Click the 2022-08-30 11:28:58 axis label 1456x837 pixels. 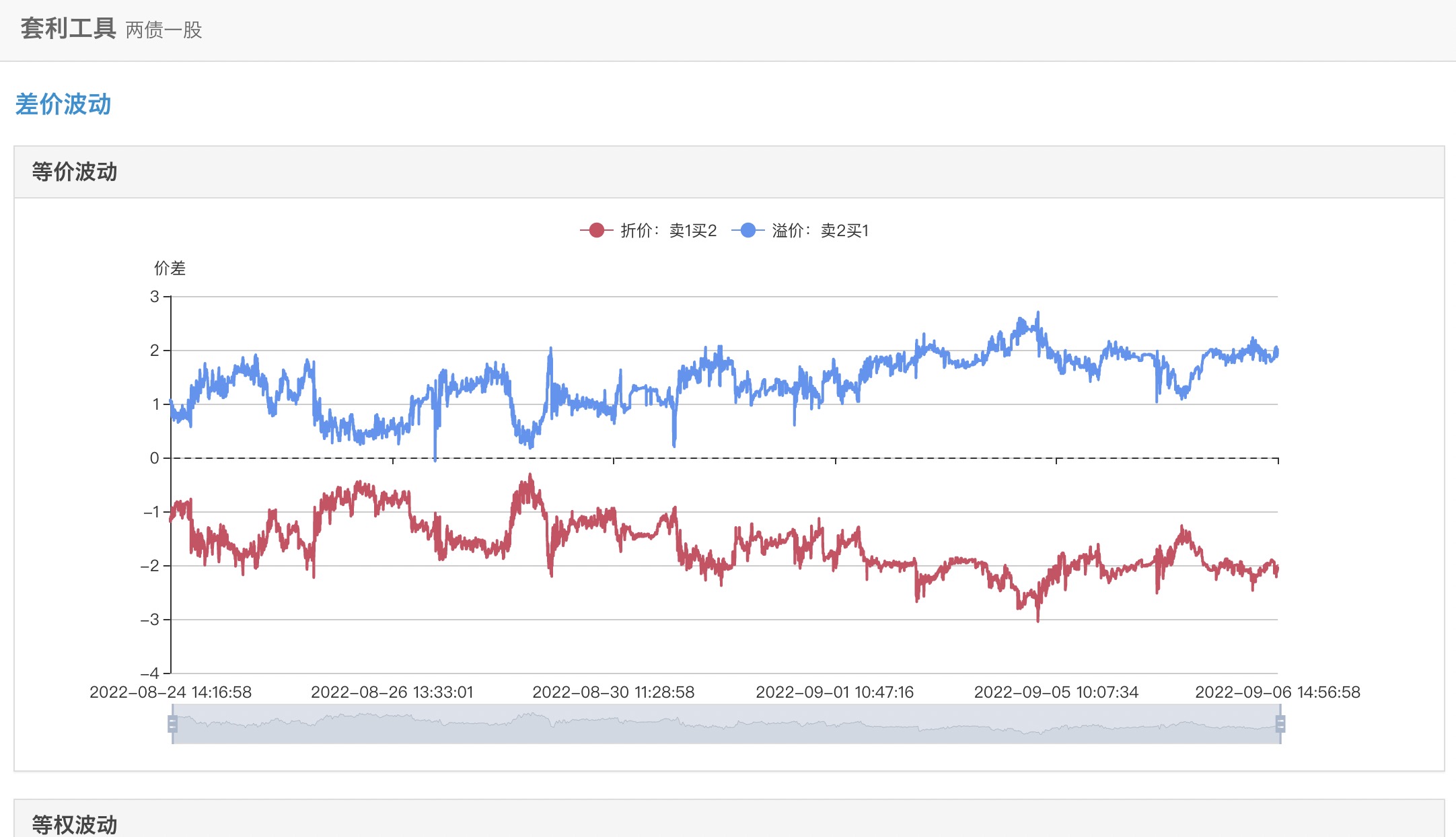click(613, 692)
